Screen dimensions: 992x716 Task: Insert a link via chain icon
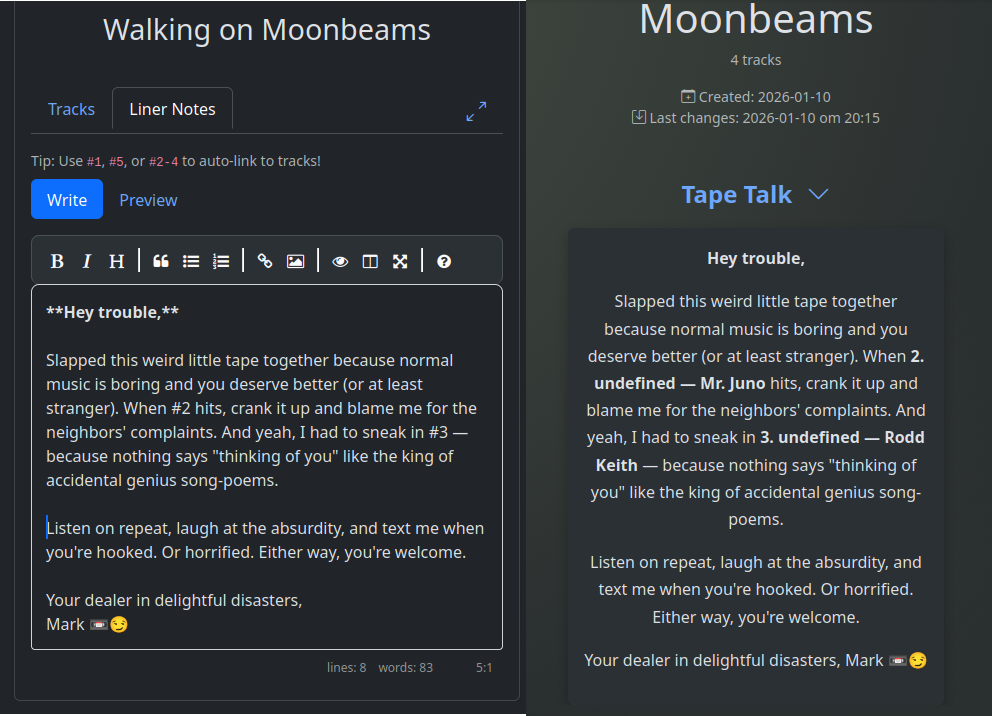[x=265, y=261]
